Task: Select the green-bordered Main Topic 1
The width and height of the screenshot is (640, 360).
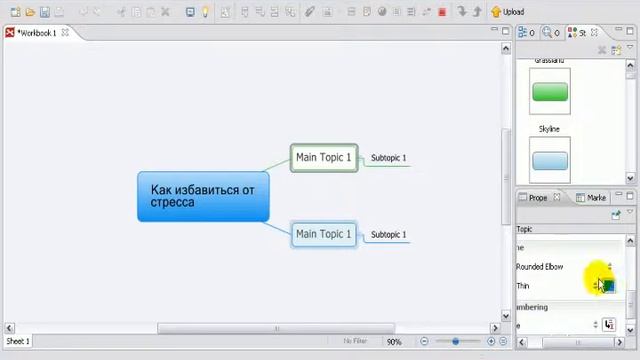Action: click(324, 158)
